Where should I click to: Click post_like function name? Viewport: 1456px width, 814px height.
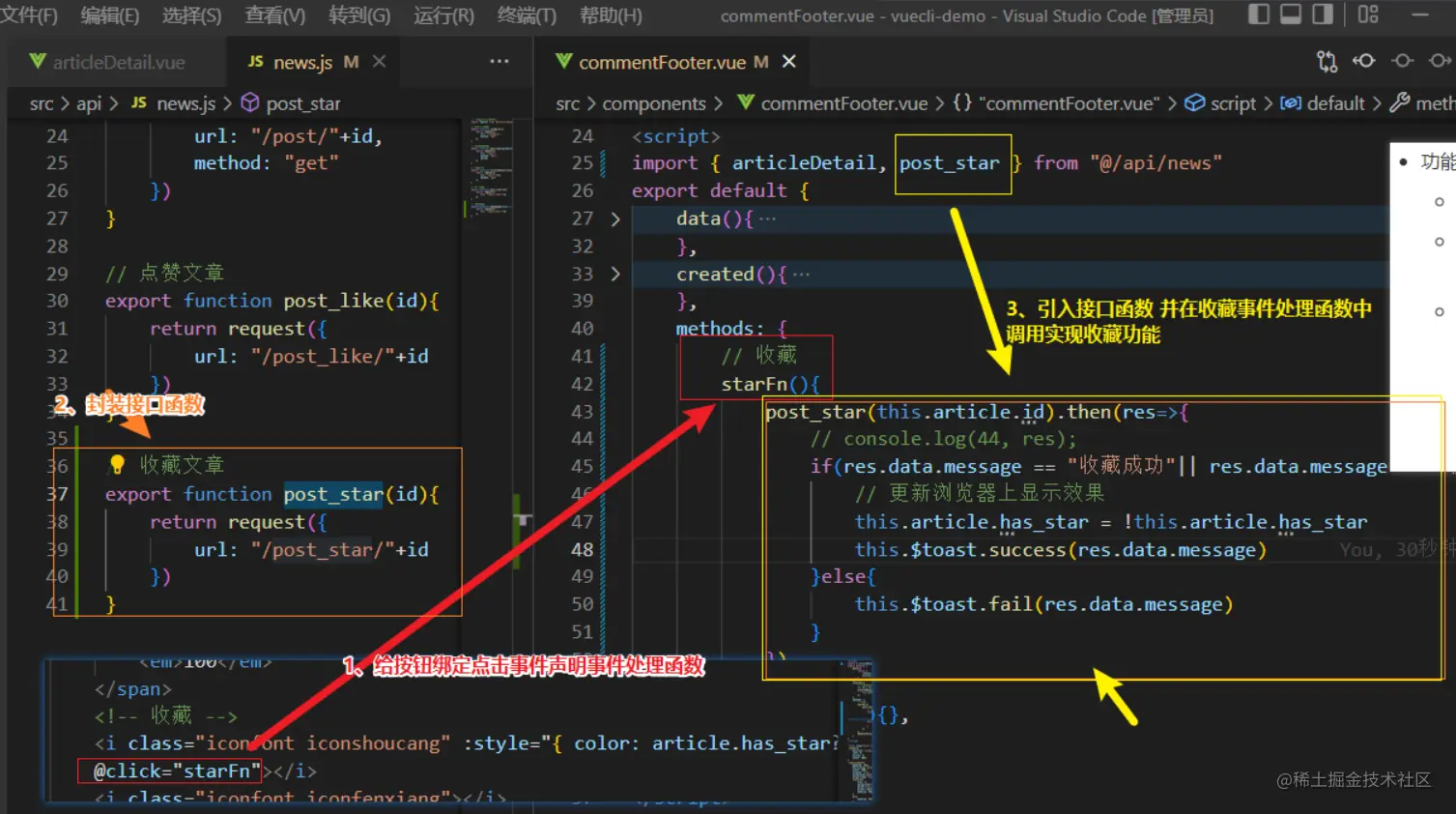point(333,301)
